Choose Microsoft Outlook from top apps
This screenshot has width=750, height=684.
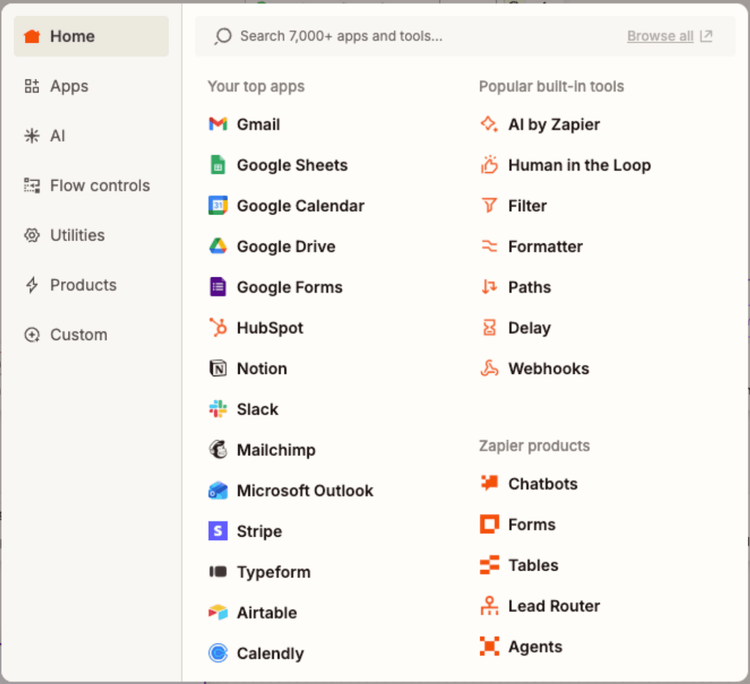point(304,491)
